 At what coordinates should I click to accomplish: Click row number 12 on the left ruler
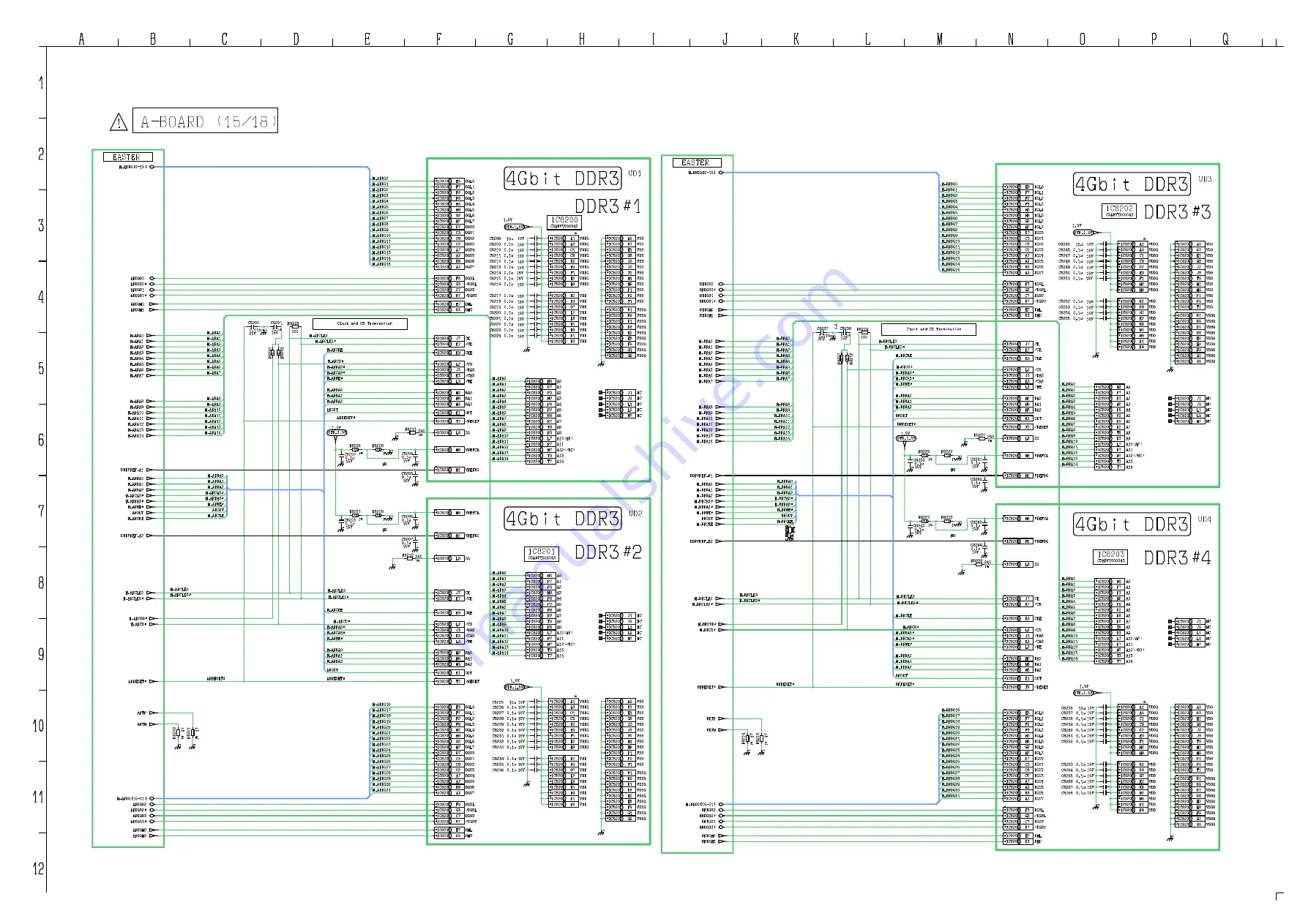click(x=39, y=869)
